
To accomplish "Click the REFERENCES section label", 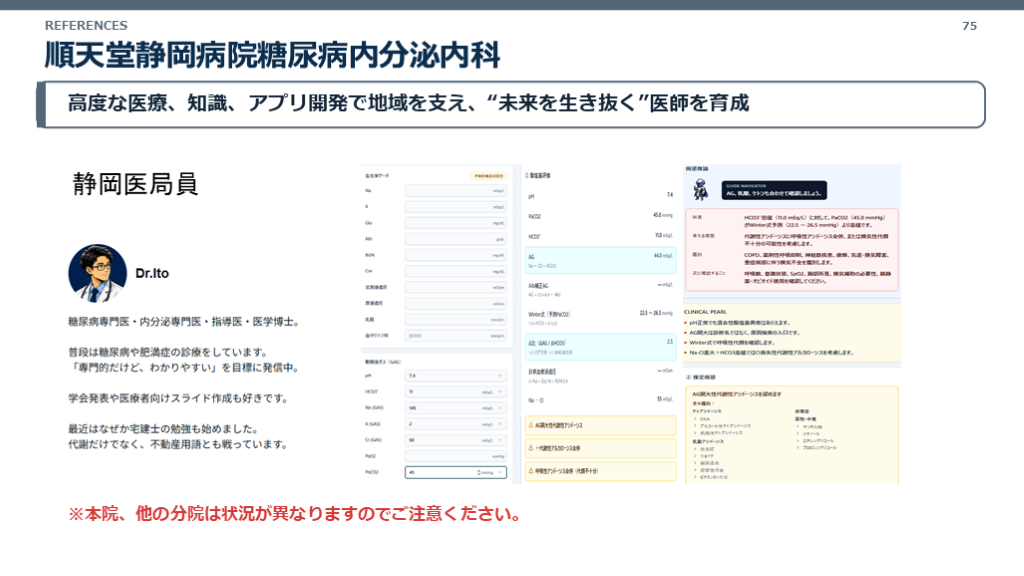I will pyautogui.click(x=86, y=25).
